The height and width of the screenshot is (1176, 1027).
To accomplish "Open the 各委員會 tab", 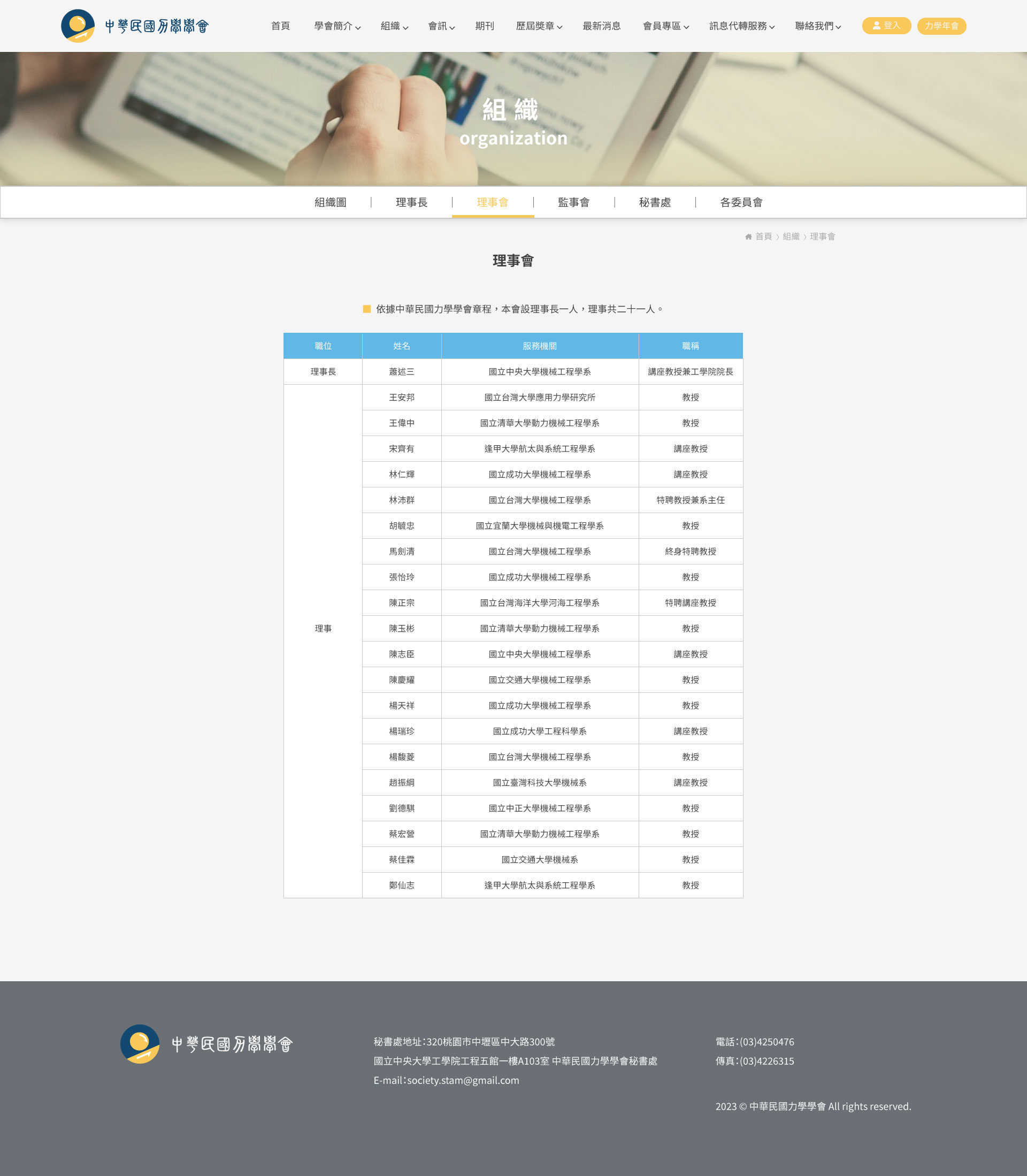I will (741, 202).
